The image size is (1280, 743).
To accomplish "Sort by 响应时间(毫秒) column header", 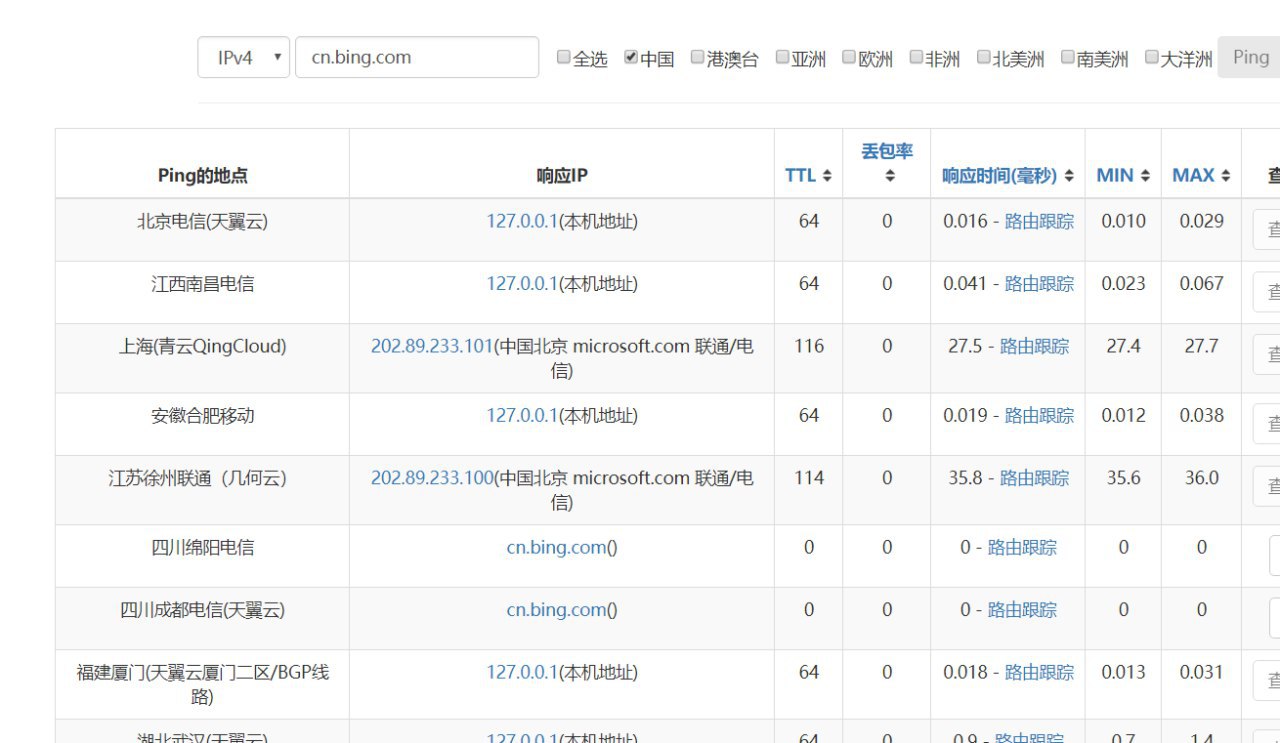I will (1007, 175).
